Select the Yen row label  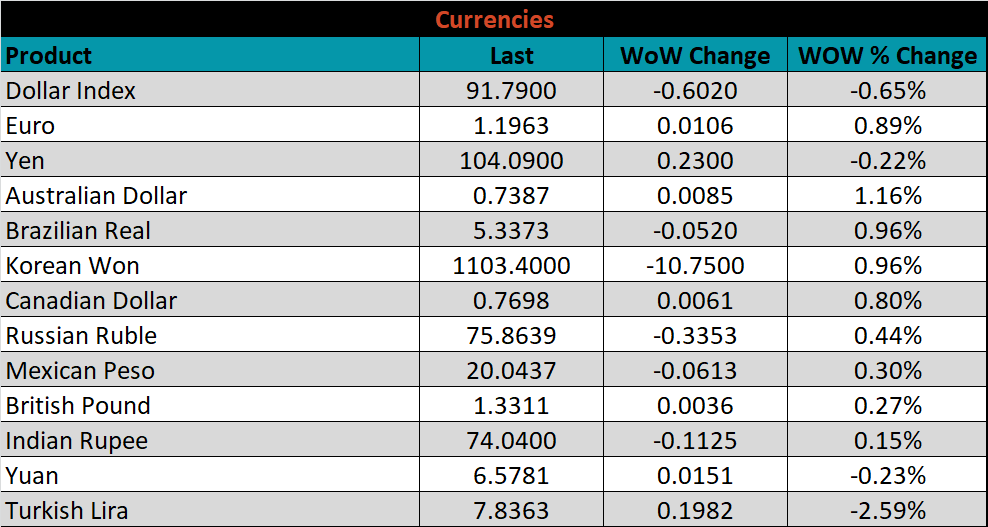pos(25,161)
